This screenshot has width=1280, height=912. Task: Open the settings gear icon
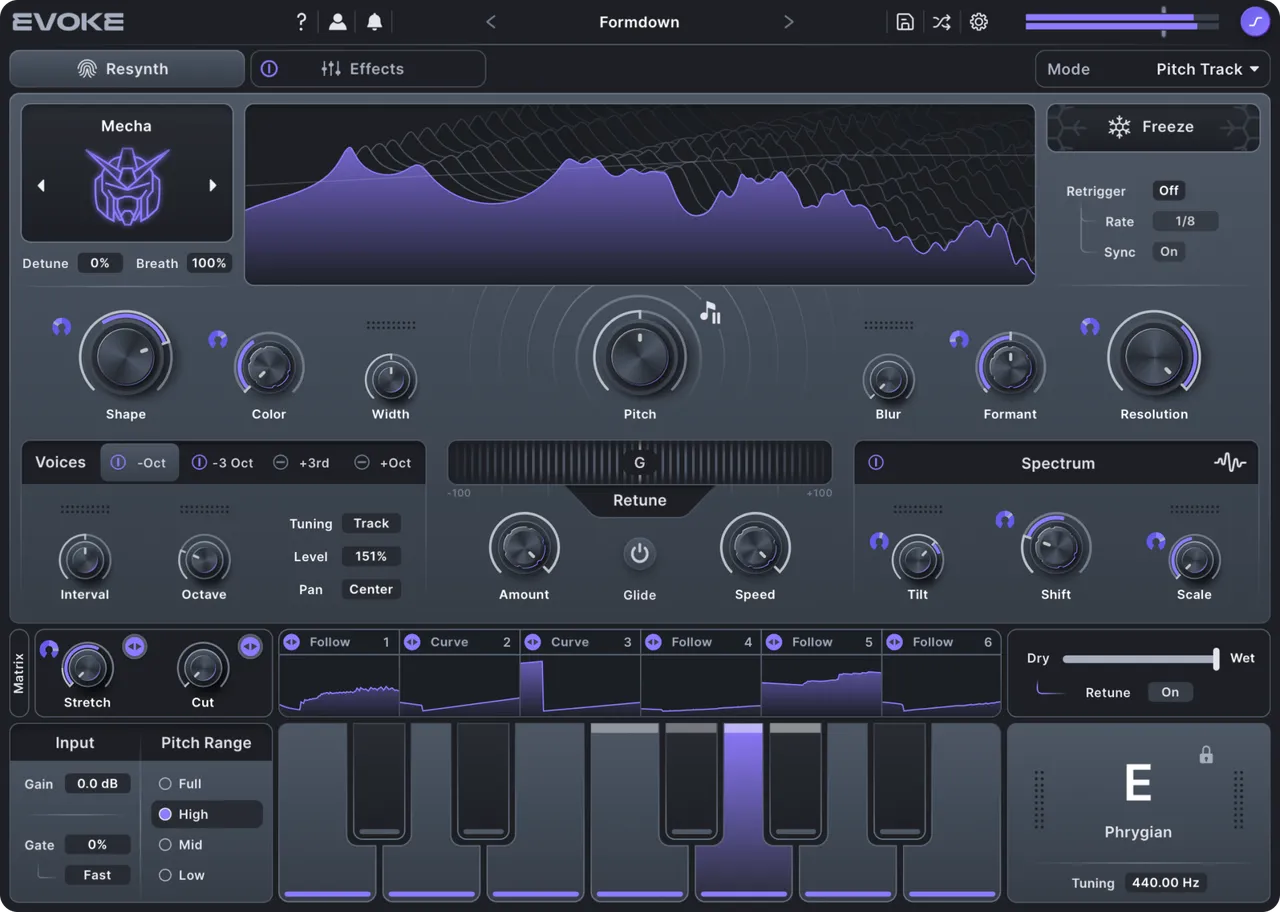978,21
